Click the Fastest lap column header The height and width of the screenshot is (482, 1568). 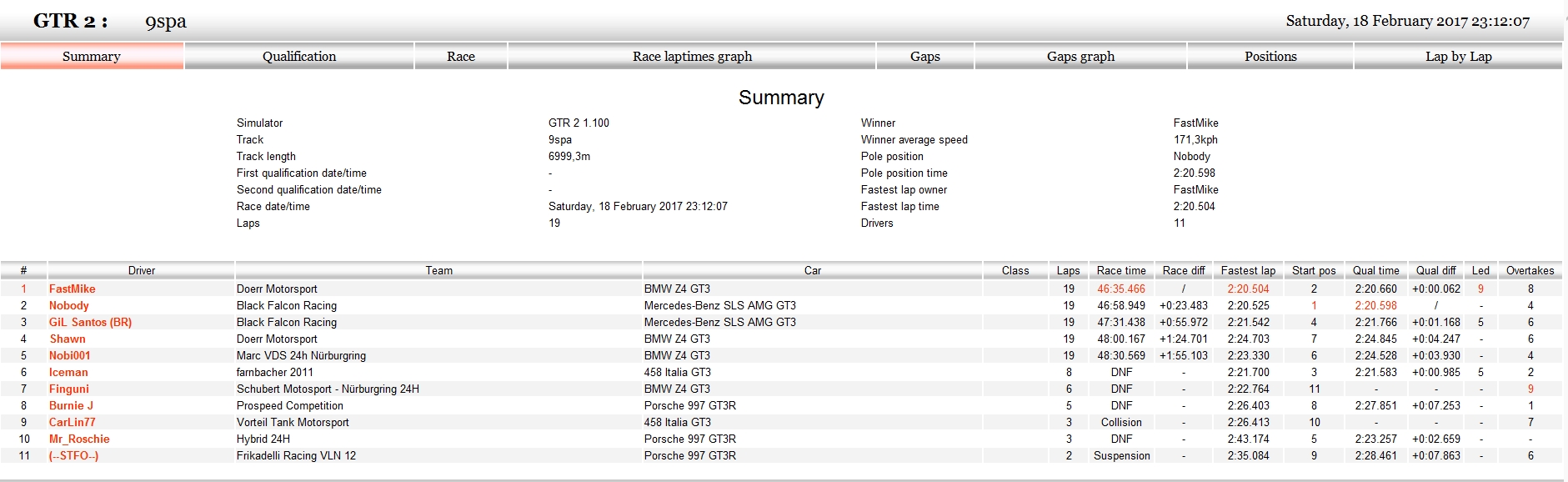click(x=1248, y=271)
